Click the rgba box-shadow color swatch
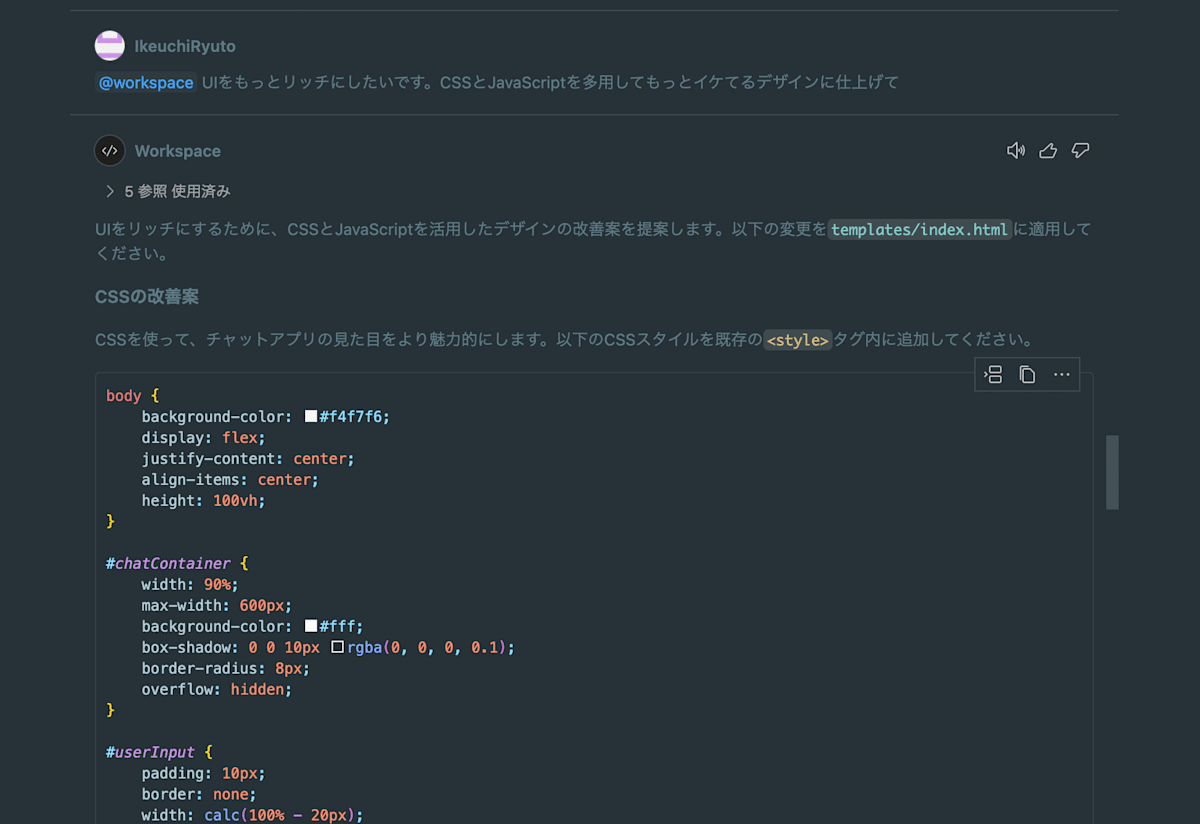Viewport: 1200px width, 824px height. tap(337, 647)
